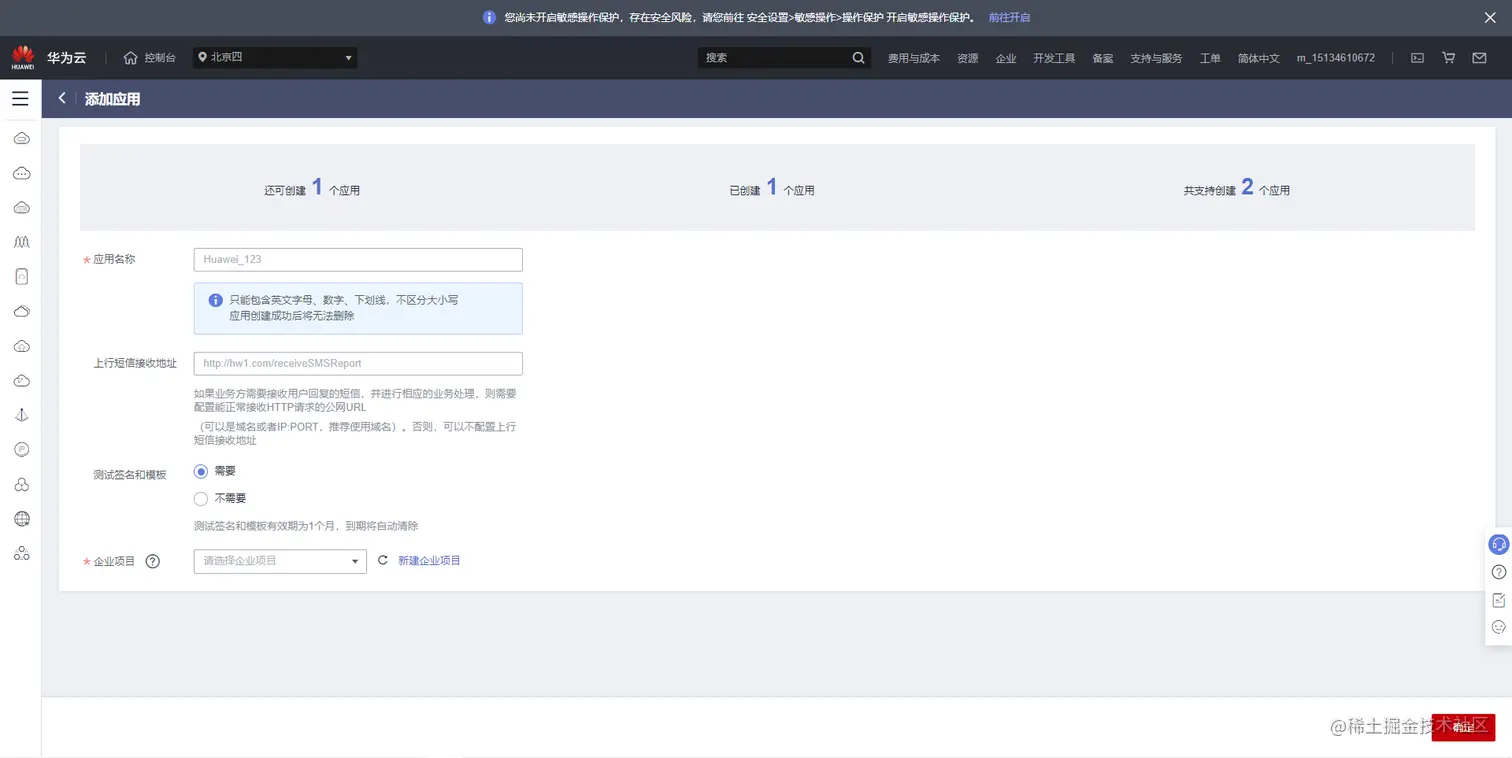Click the phone-shaped sidebar icon
1512x758 pixels.
click(x=21, y=276)
